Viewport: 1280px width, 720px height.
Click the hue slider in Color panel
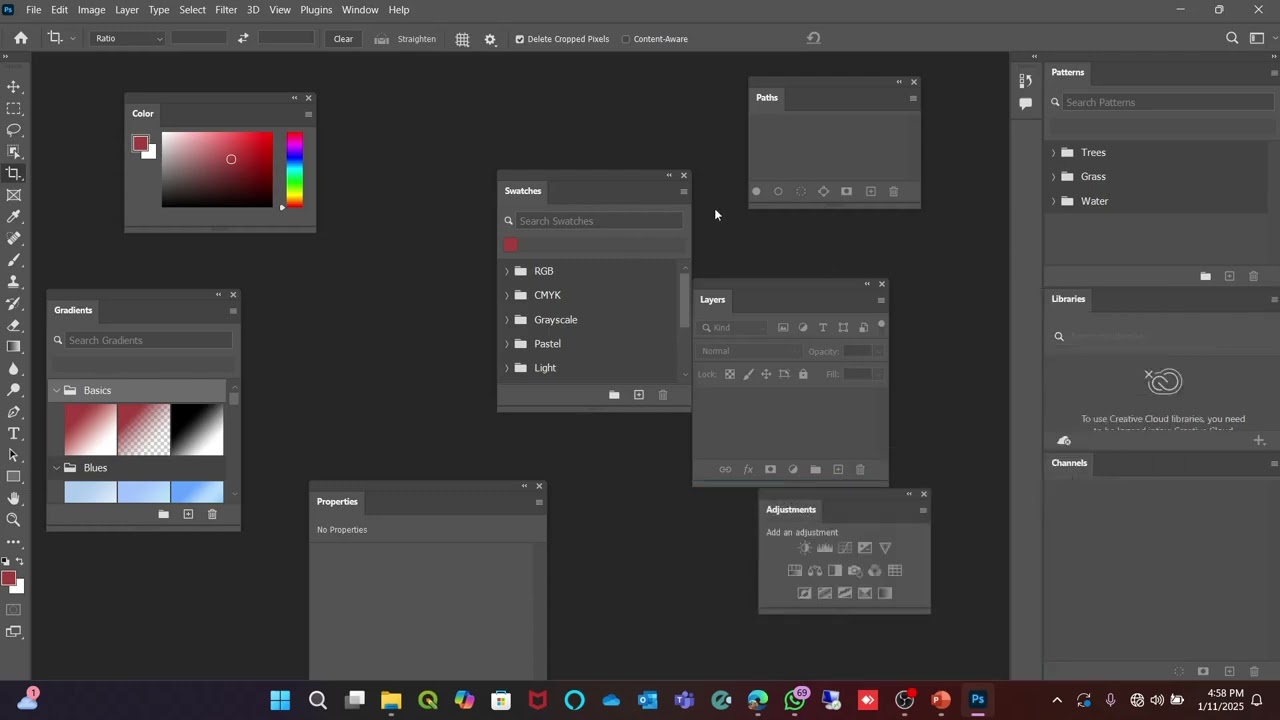click(x=295, y=170)
